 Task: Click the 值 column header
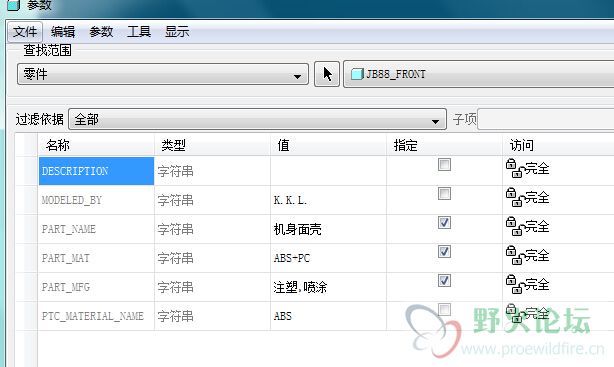tap(328, 145)
